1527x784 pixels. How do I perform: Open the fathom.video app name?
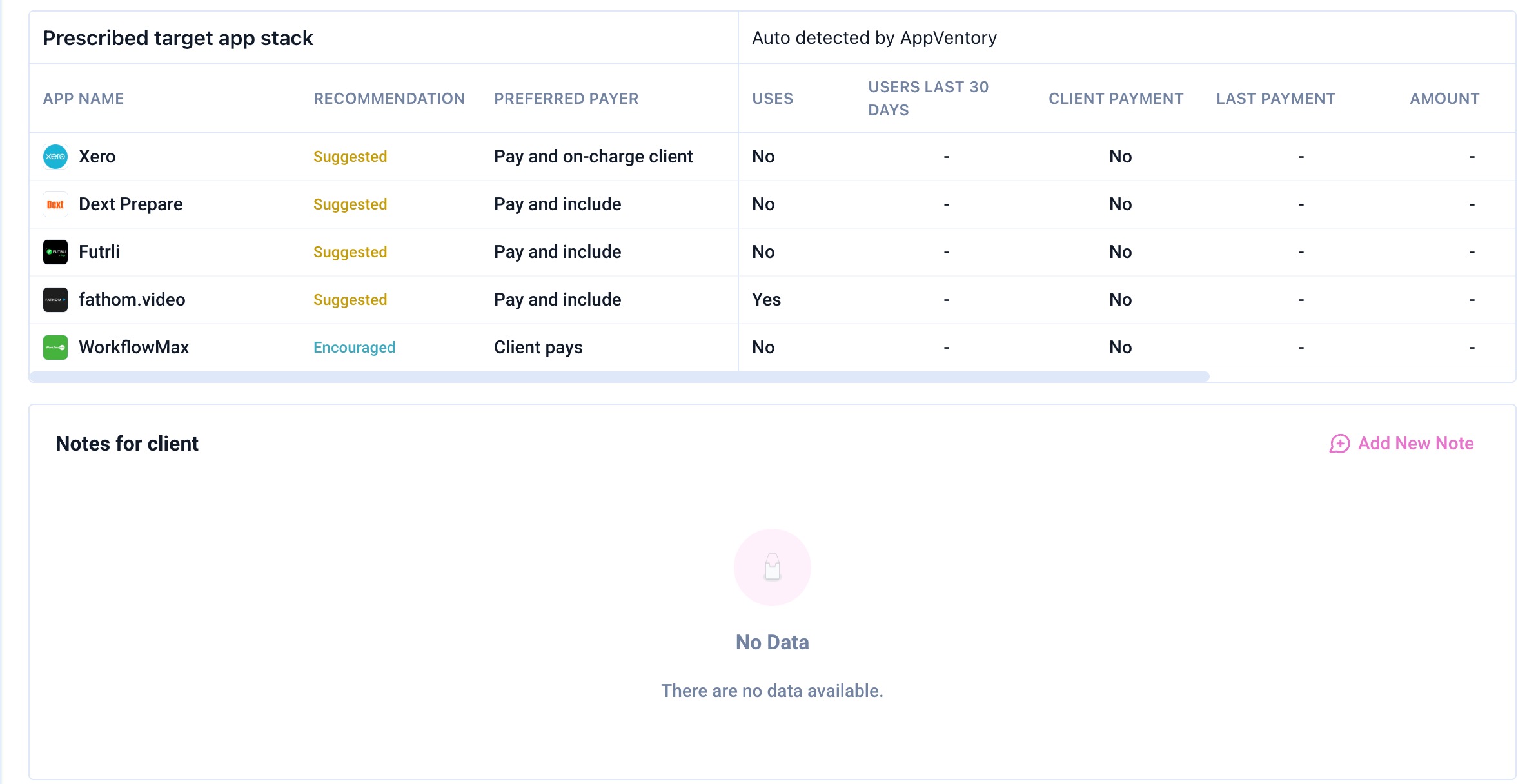[x=132, y=300]
